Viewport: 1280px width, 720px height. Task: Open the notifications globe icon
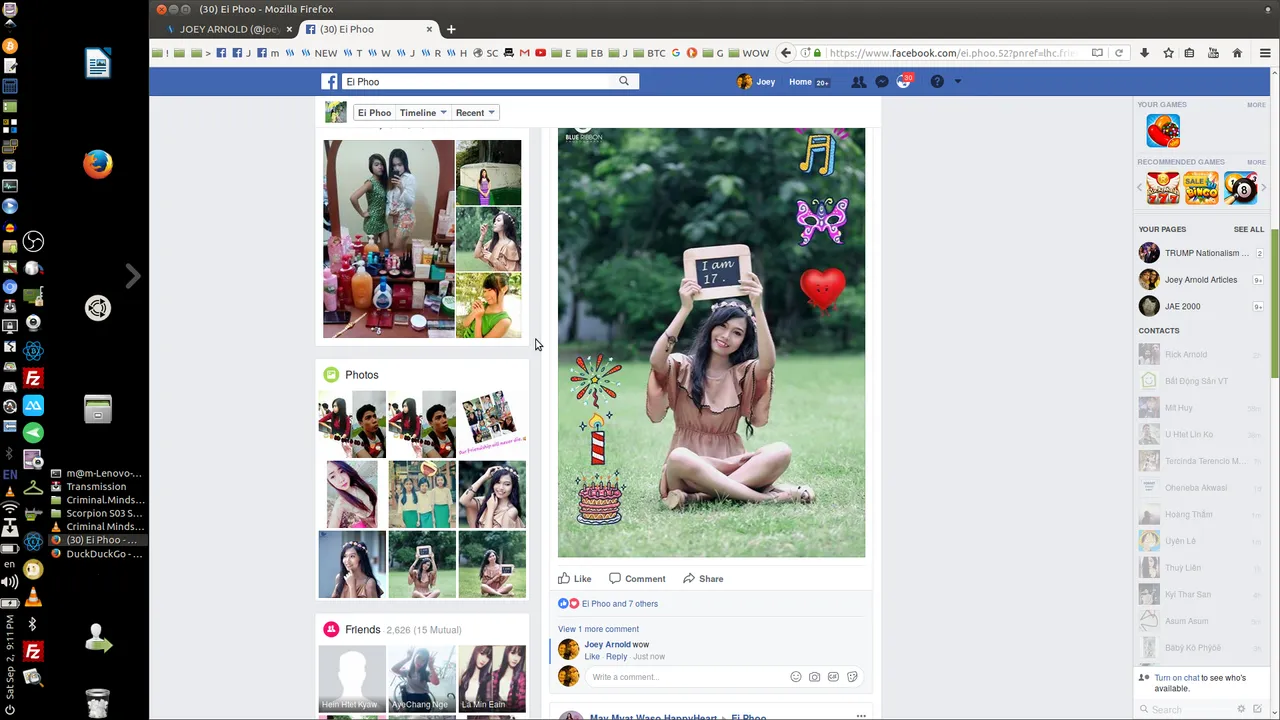click(904, 81)
